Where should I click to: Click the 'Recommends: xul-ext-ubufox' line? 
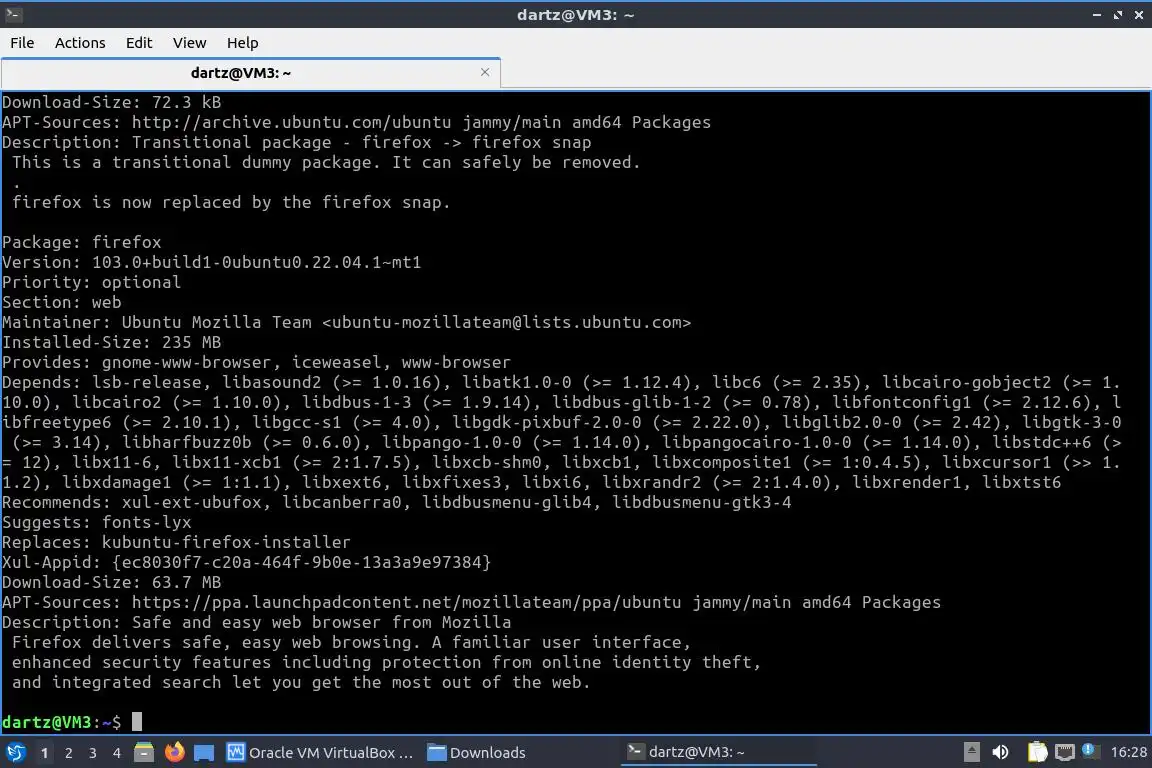click(x=397, y=503)
